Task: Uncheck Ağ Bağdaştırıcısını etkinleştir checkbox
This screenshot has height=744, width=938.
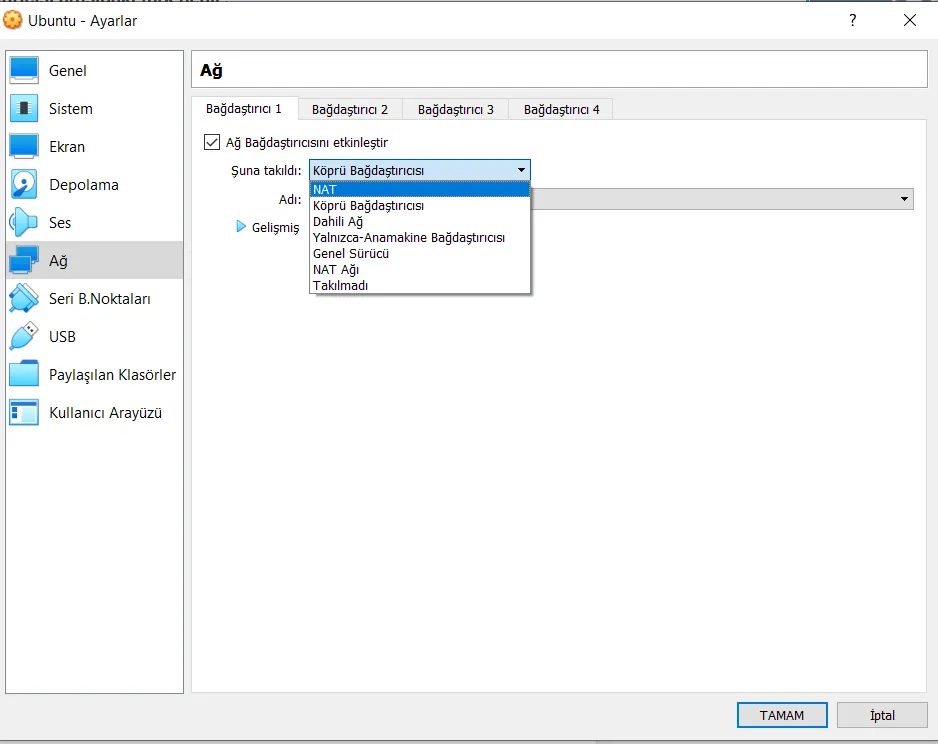Action: [x=212, y=142]
